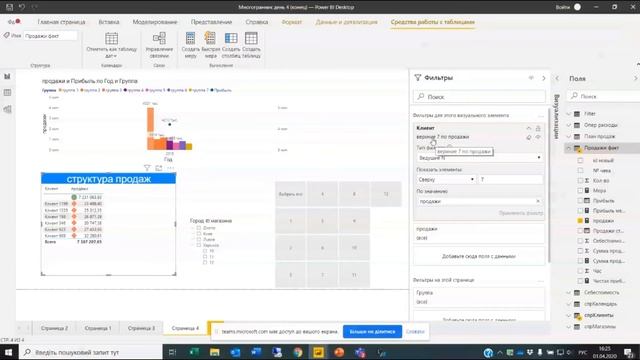Viewport: 640px width, 360px height.
Task: Open the 'Формат' ribbon tab
Action: point(292,22)
